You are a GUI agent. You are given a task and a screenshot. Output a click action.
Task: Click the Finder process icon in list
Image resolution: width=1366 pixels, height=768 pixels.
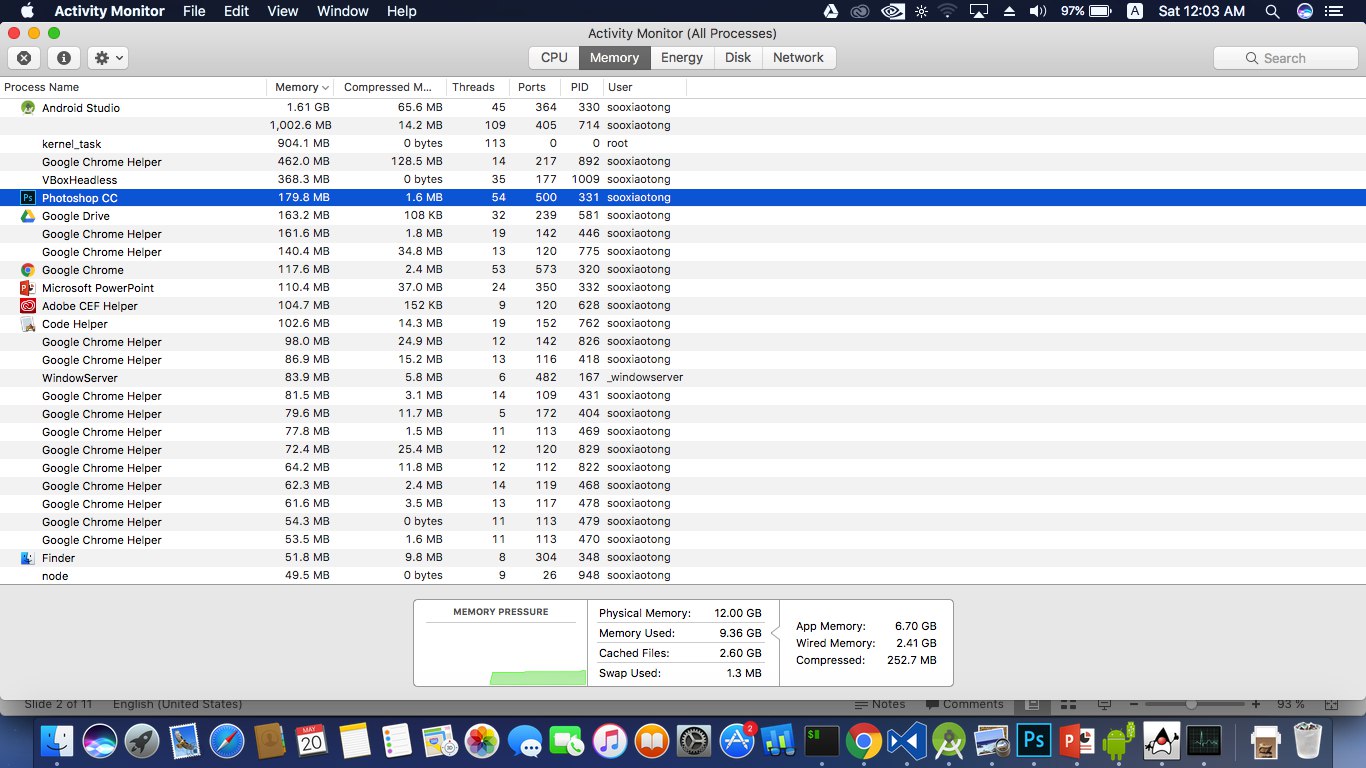pos(28,557)
